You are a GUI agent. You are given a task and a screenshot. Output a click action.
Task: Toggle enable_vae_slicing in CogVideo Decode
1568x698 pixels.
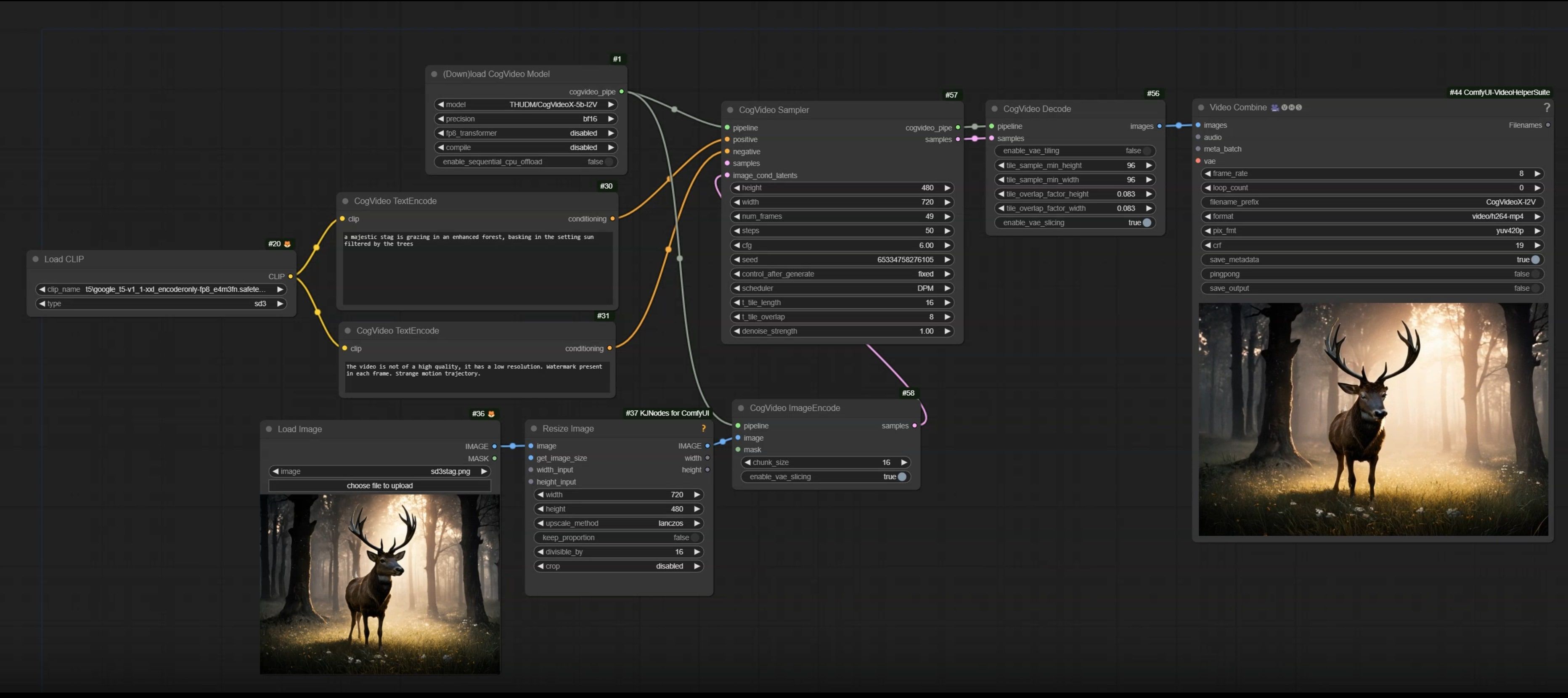1074,223
